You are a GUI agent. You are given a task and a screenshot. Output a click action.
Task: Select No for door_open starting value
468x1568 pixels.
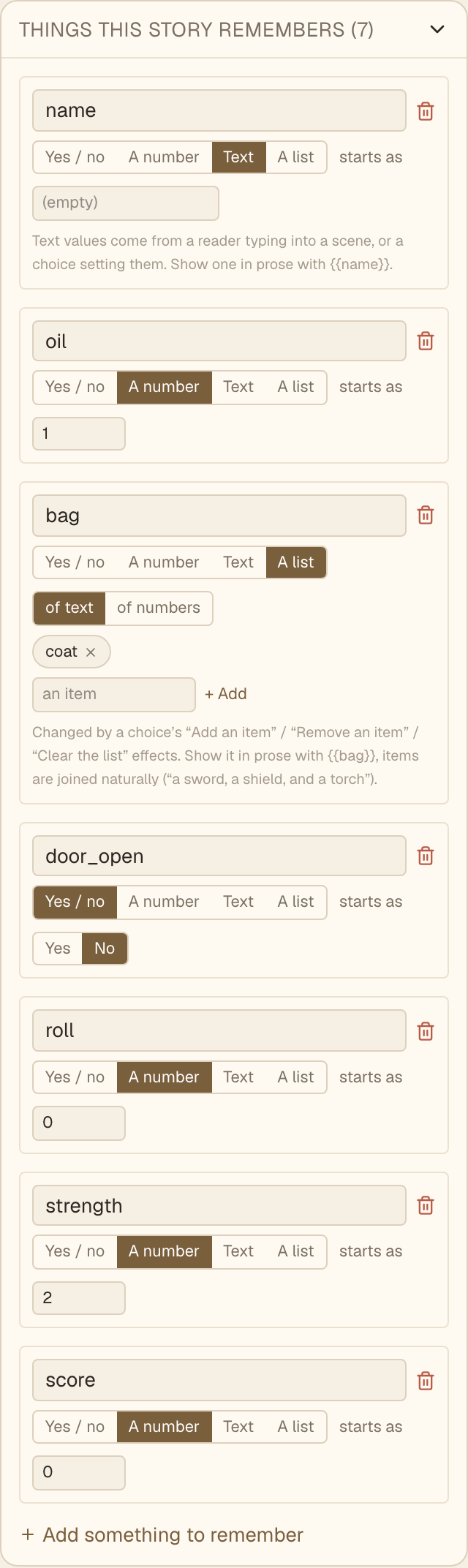coord(105,949)
